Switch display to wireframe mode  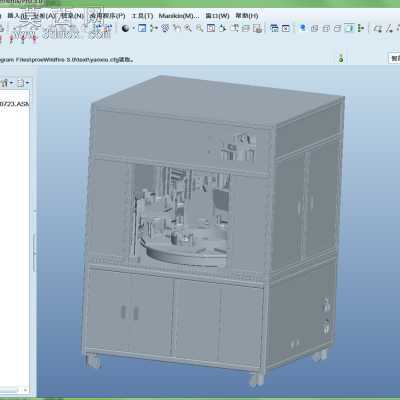click(x=314, y=28)
